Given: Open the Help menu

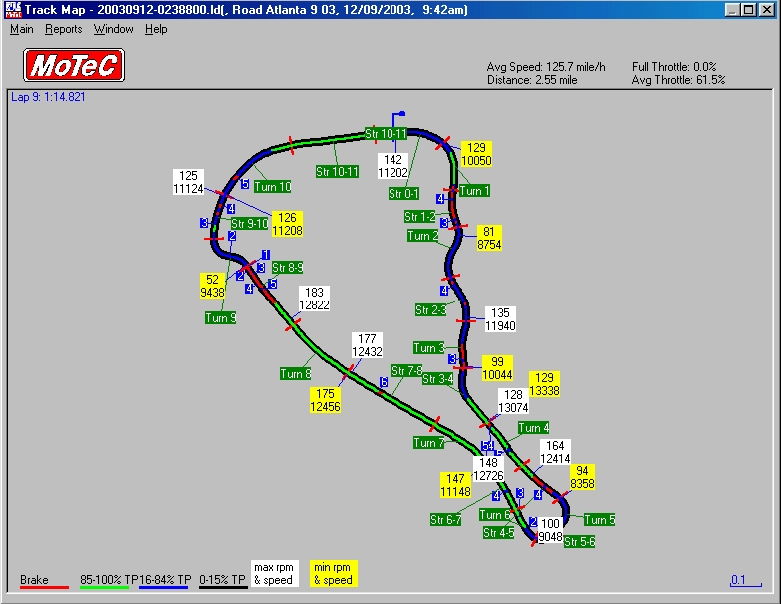Looking at the screenshot, I should [x=156, y=29].
